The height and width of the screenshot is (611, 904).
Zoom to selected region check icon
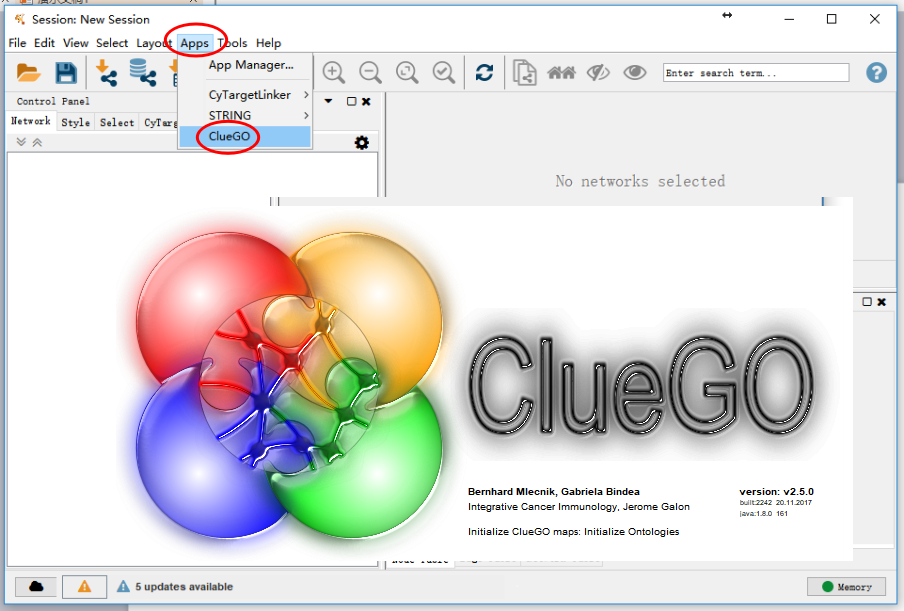coord(444,73)
